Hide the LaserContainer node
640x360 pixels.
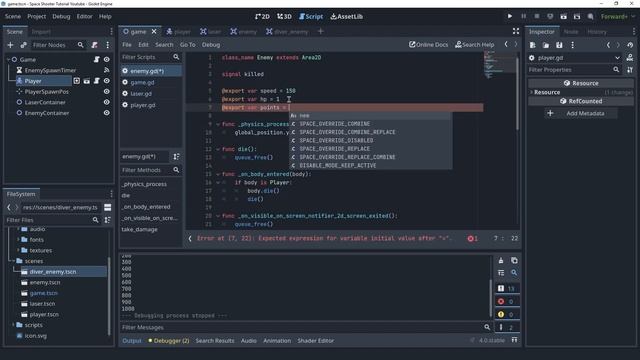pyautogui.click(x=107, y=102)
